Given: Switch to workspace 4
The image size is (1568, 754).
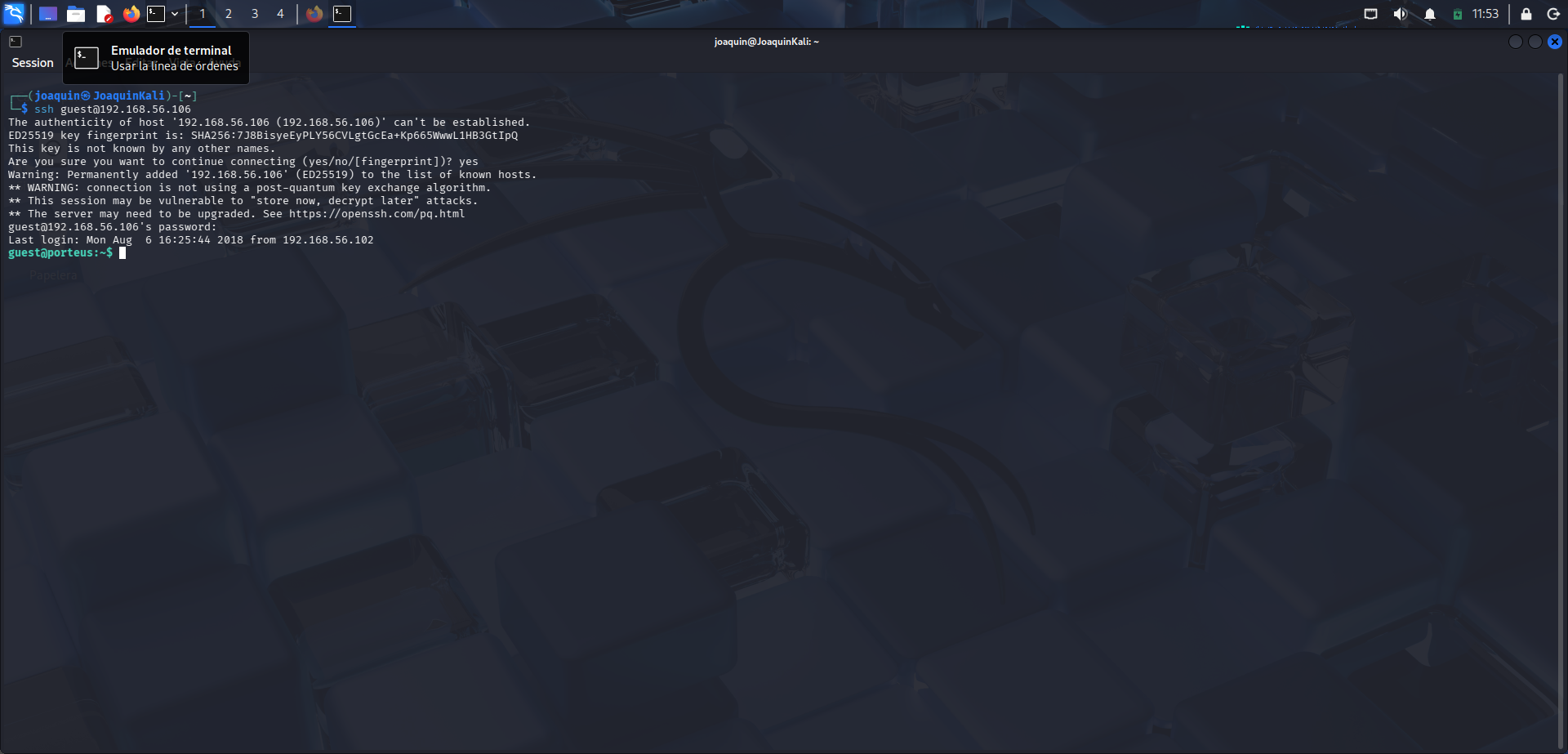Looking at the screenshot, I should point(280,14).
